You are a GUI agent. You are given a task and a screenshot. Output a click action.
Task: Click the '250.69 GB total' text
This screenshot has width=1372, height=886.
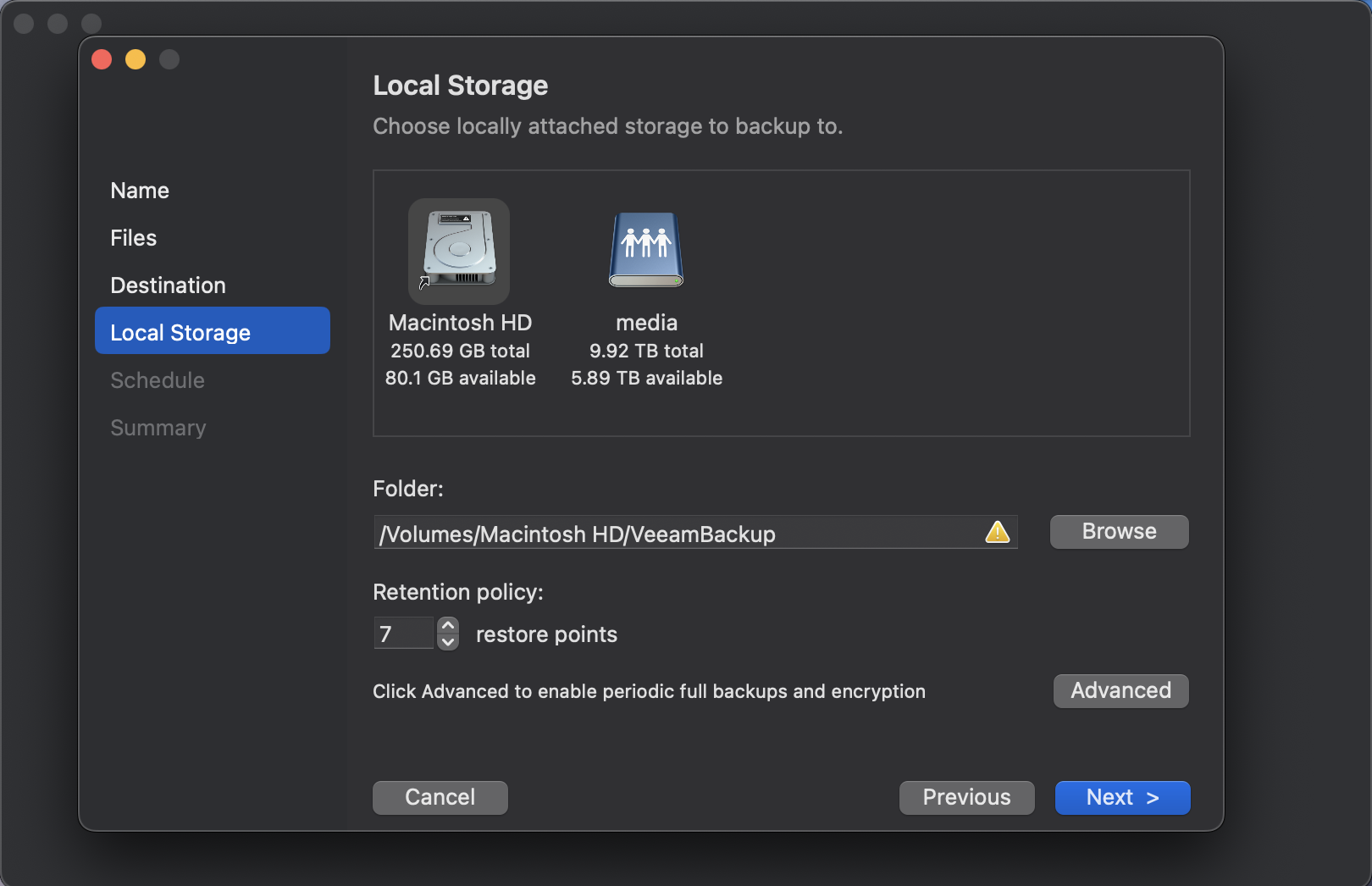460,351
